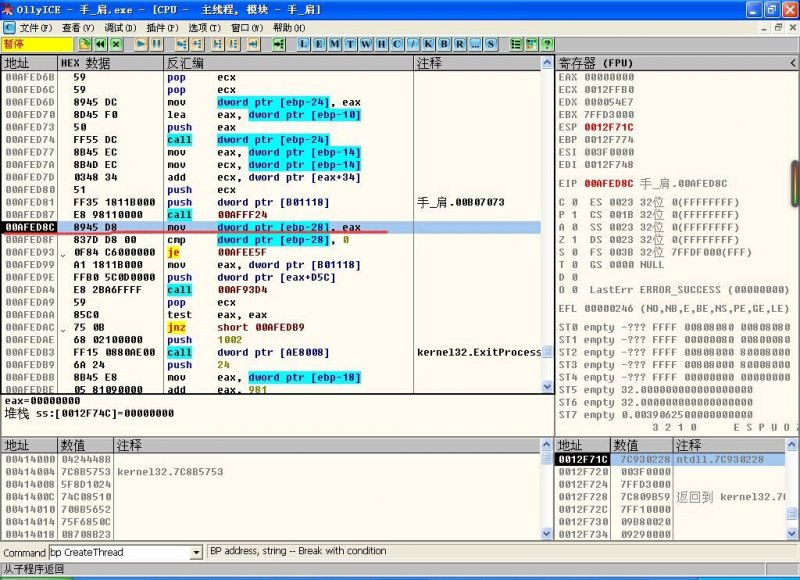This screenshot has width=800, height=580.
Task: Open the Command bar dropdown arrow
Action: coord(196,552)
